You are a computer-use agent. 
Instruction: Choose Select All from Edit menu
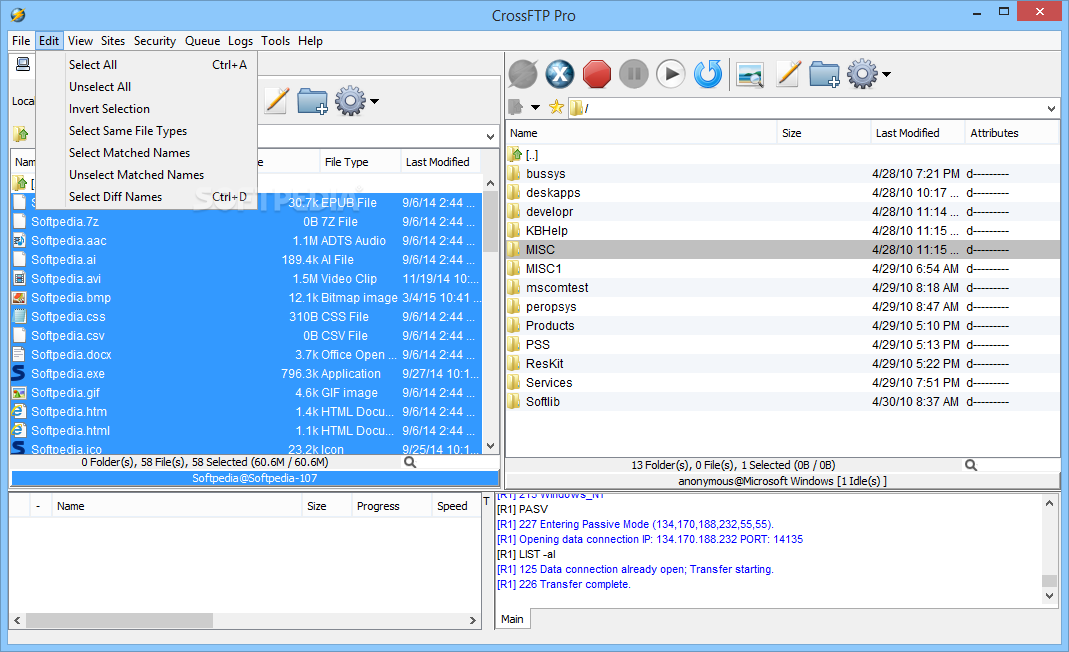tap(147, 65)
